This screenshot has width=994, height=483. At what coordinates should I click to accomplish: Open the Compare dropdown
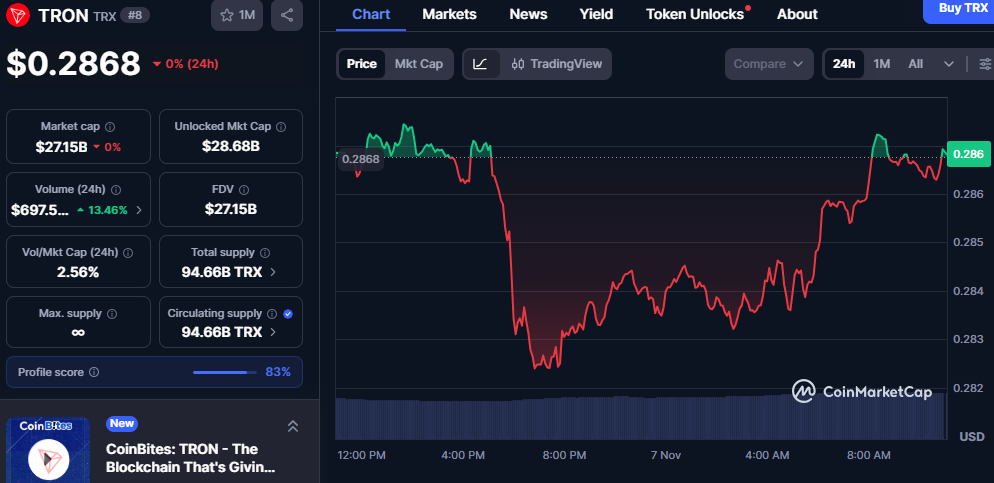[768, 64]
